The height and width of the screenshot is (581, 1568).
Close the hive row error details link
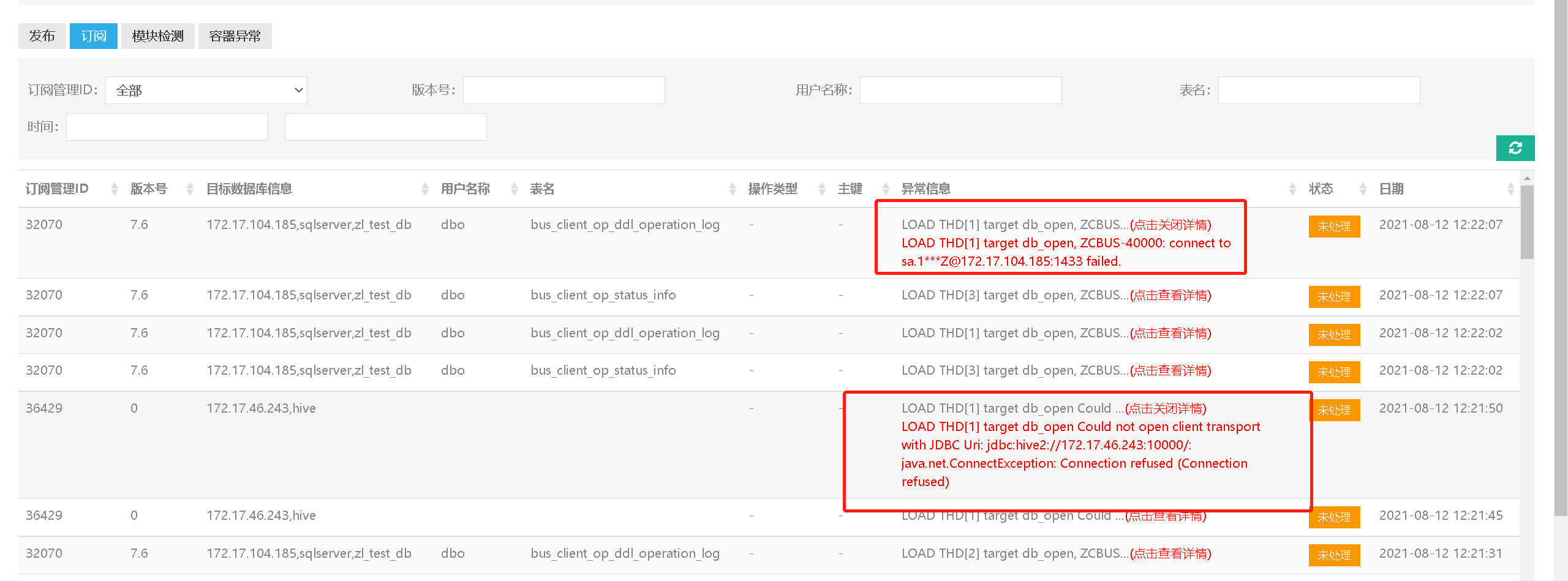pos(1166,408)
